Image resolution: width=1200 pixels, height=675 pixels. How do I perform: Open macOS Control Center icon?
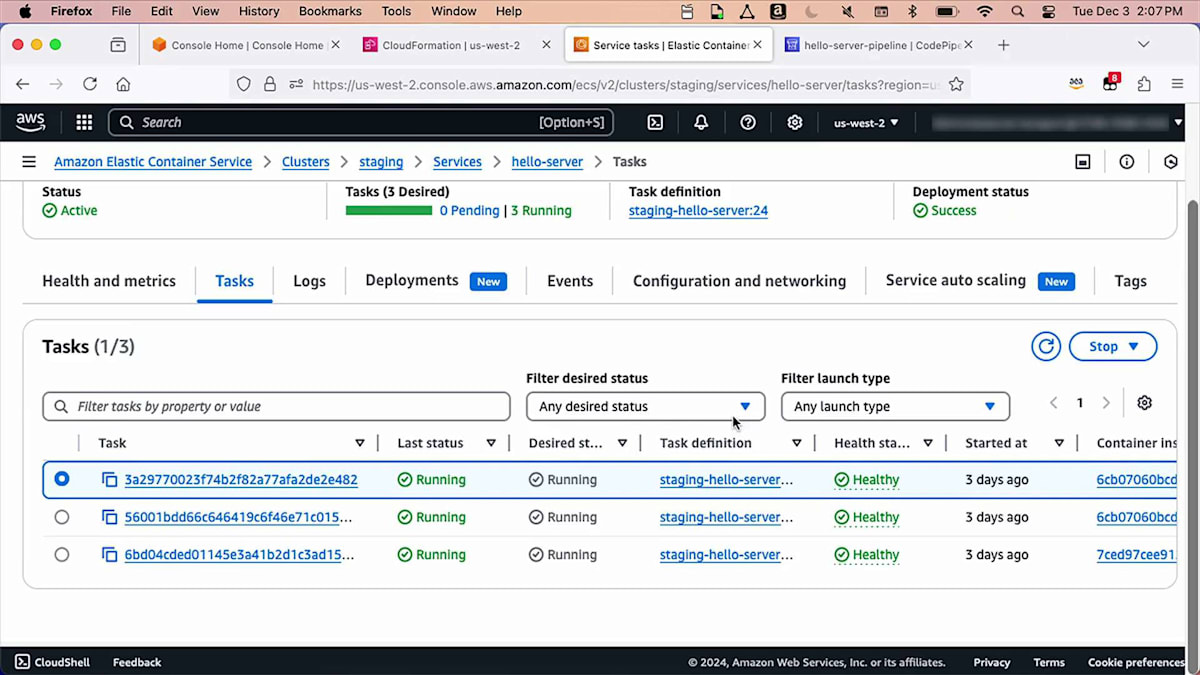tap(1049, 12)
